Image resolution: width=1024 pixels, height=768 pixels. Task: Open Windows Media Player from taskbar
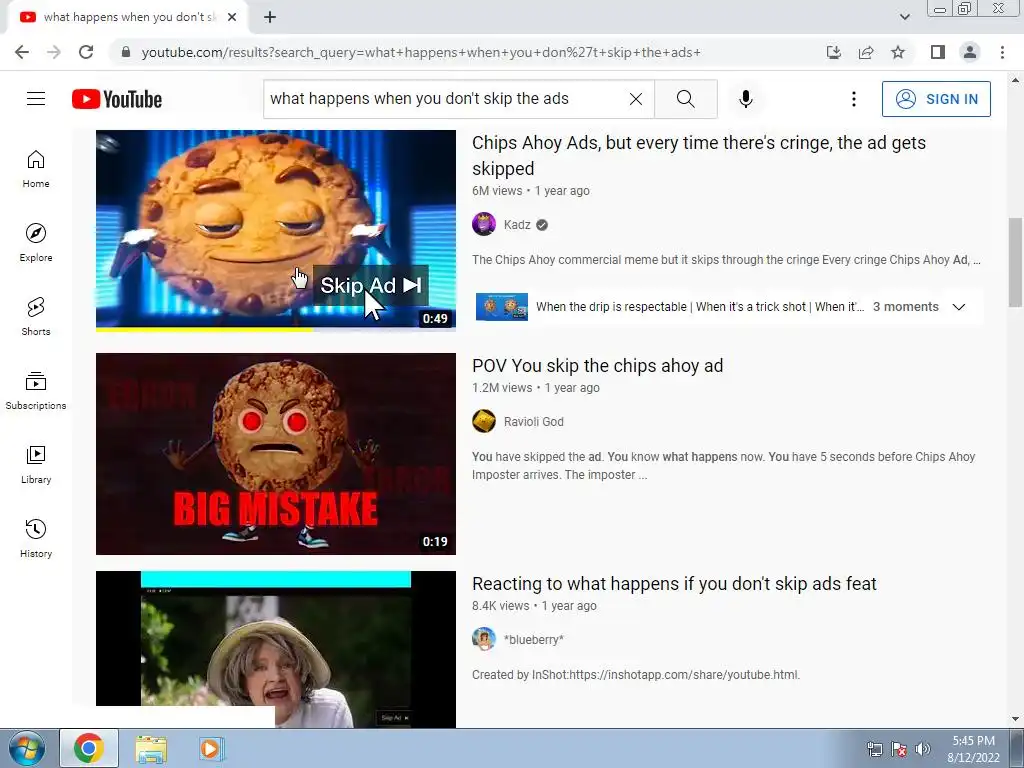(210, 748)
